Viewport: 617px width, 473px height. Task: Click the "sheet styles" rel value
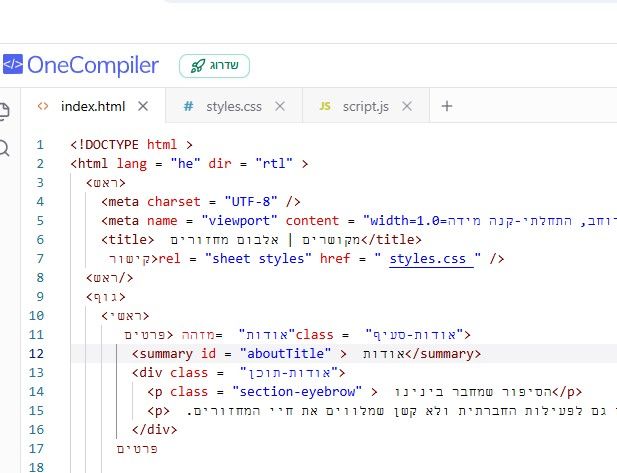[x=258, y=259]
